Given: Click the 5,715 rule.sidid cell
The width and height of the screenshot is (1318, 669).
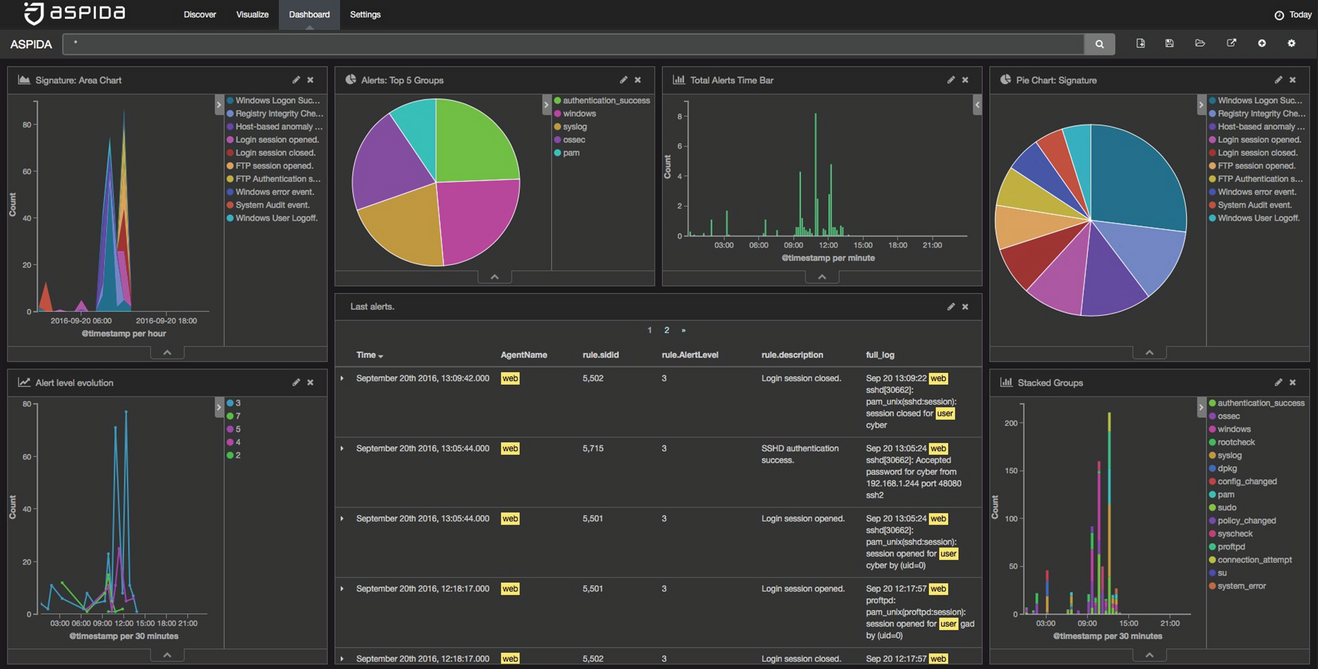Looking at the screenshot, I should (593, 449).
